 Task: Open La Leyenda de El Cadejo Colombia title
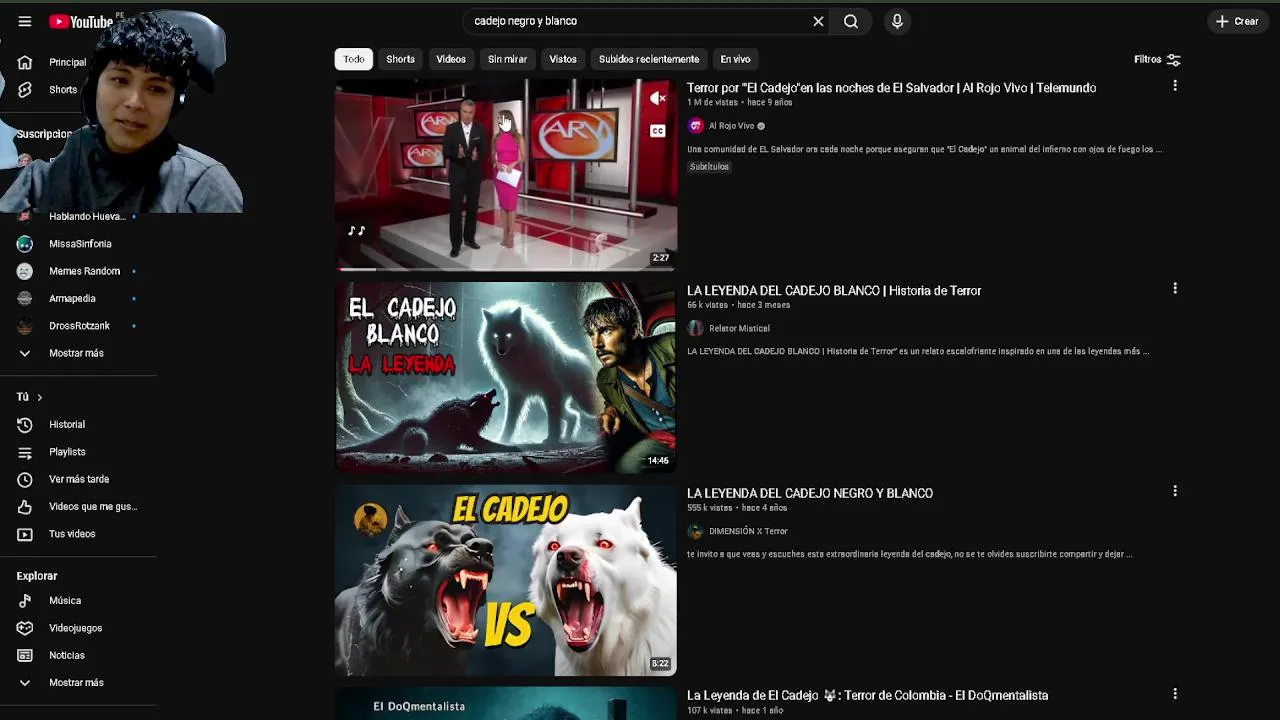pyautogui.click(x=867, y=695)
